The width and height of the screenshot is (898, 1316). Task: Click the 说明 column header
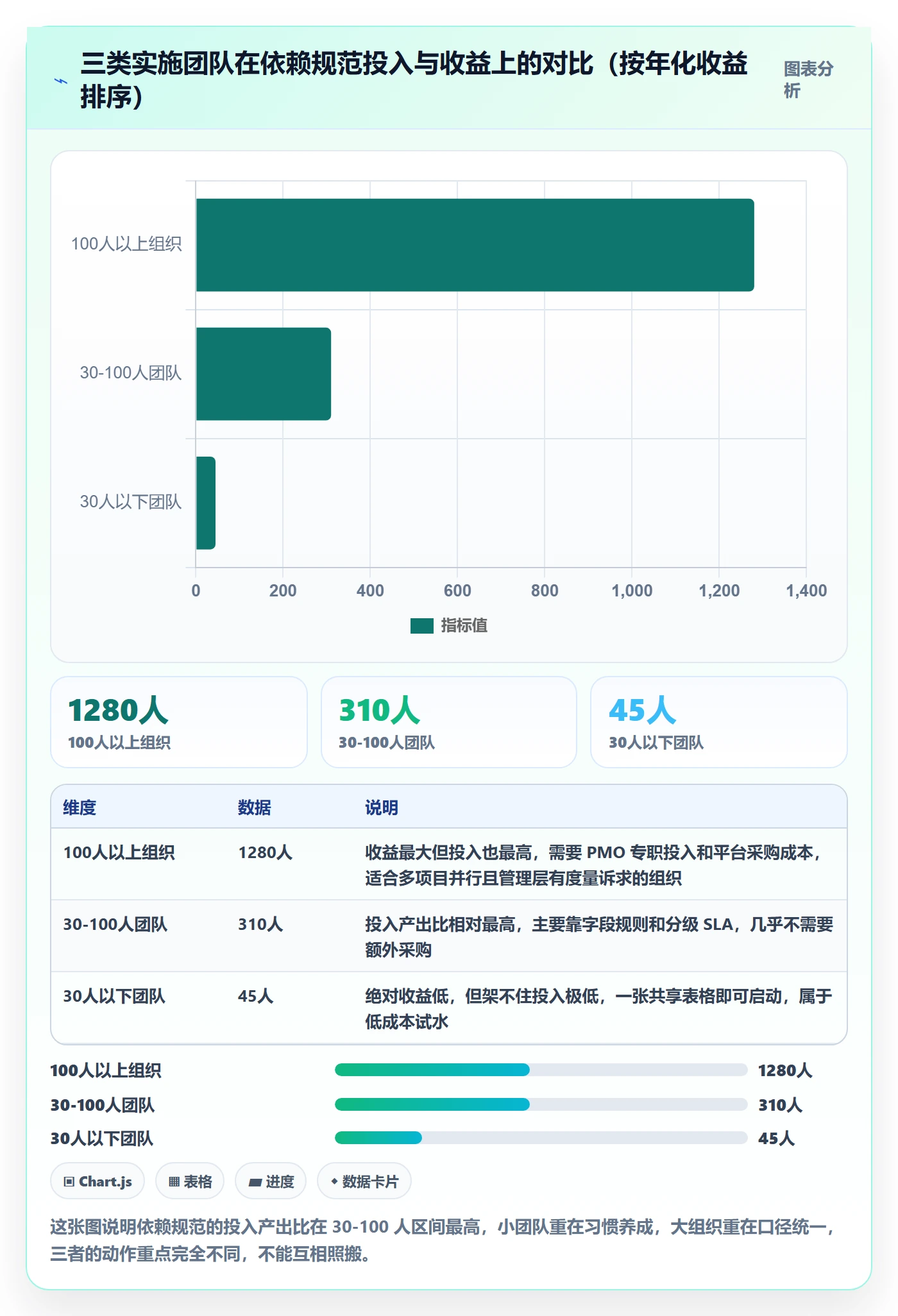click(382, 808)
